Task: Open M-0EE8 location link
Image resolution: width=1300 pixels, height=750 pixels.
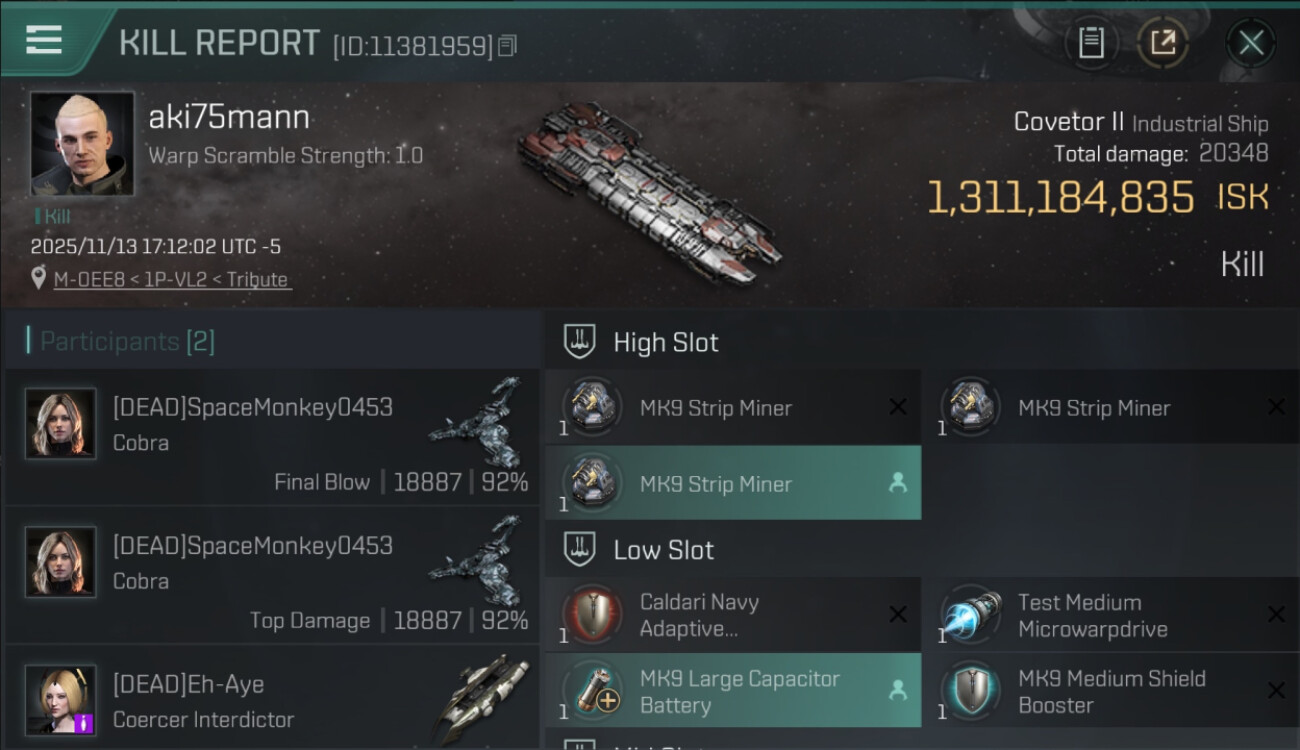Action: tap(91, 280)
